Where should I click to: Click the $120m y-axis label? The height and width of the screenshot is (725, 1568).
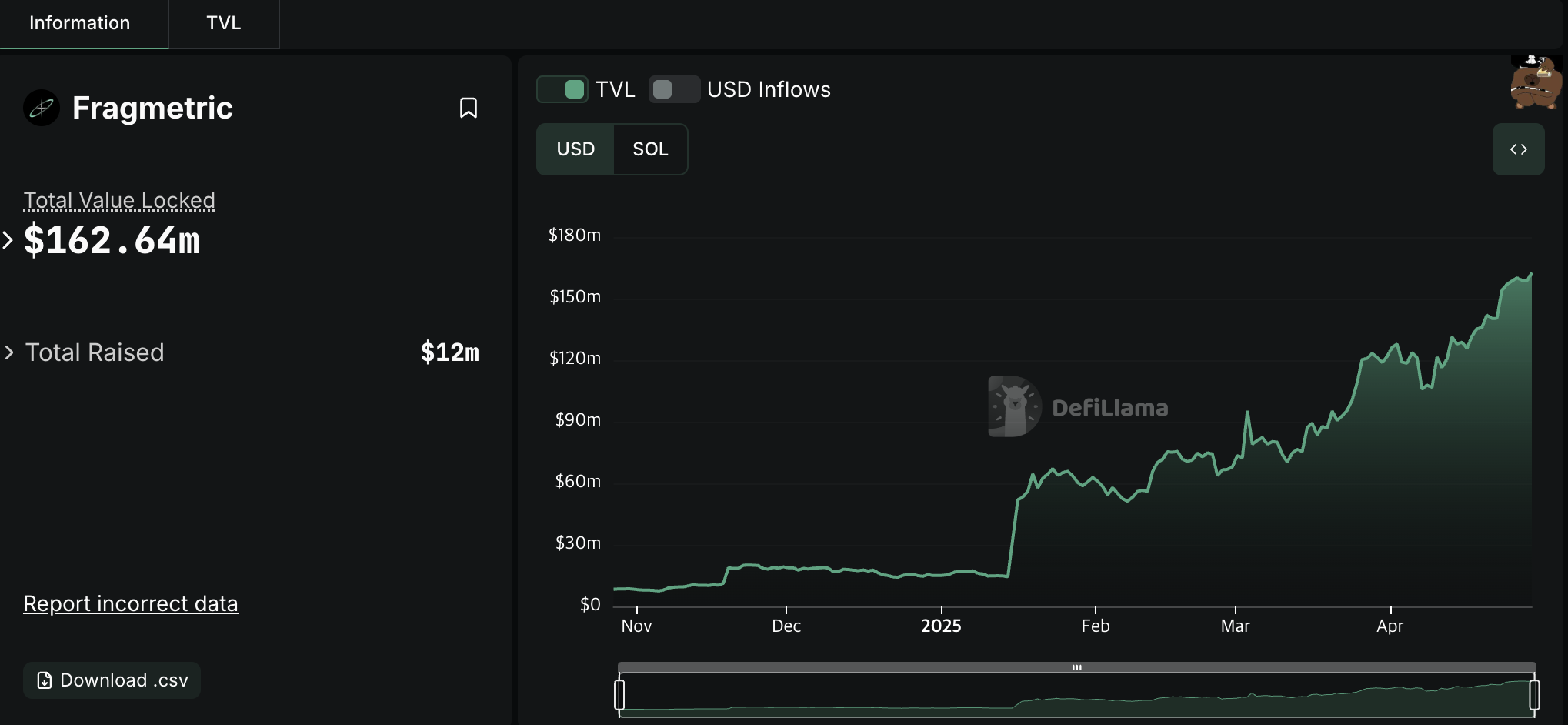tap(575, 358)
